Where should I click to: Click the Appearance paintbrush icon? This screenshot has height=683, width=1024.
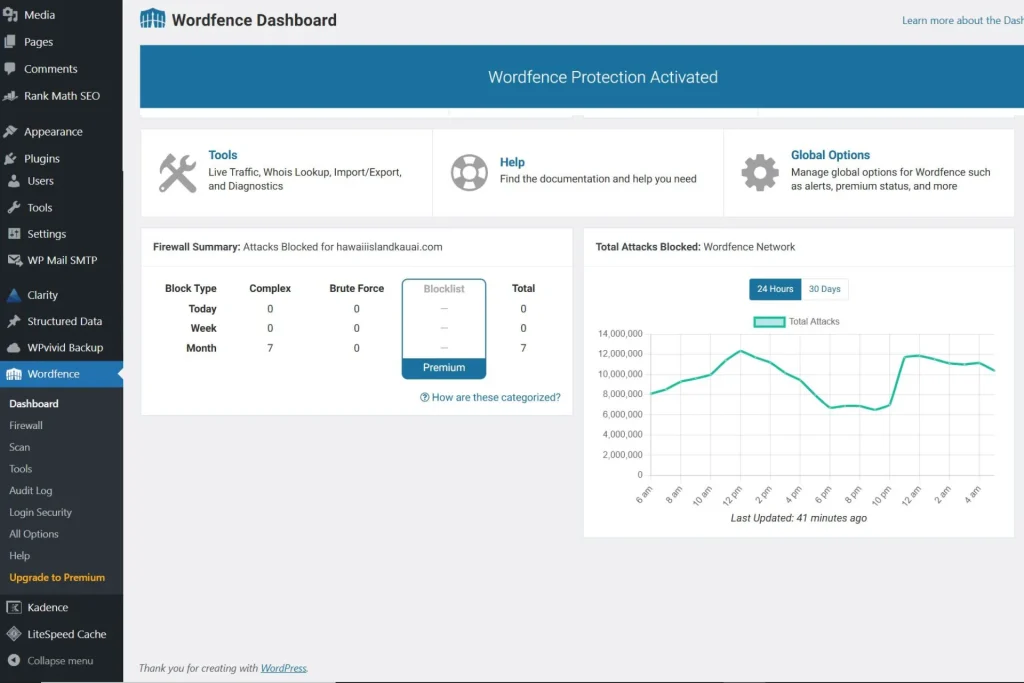click(12, 132)
